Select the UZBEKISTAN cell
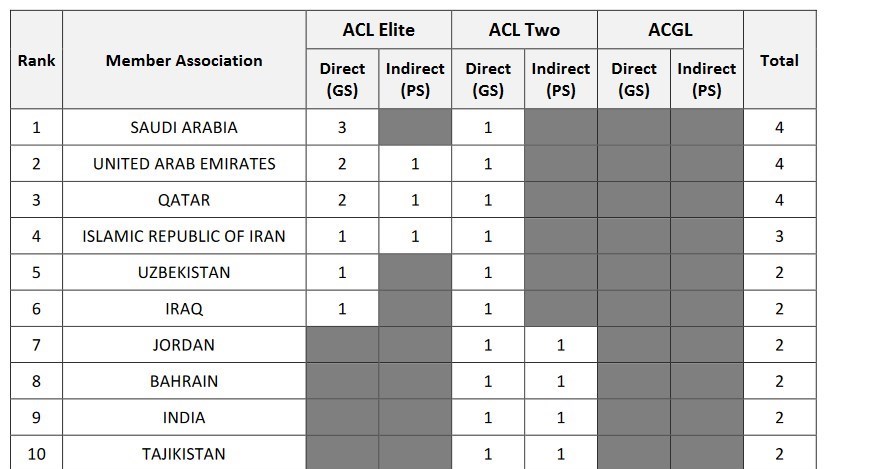This screenshot has height=469, width=891. point(184,272)
